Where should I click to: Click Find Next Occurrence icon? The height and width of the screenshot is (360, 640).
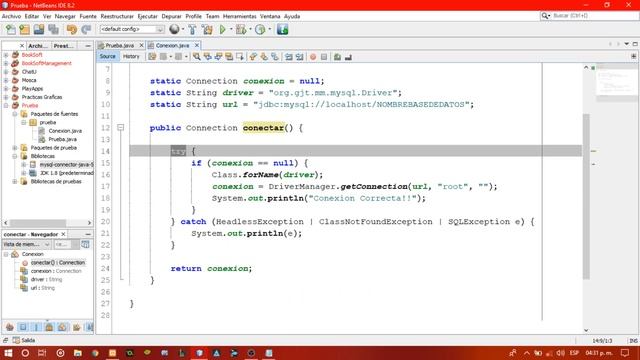tap(218, 57)
